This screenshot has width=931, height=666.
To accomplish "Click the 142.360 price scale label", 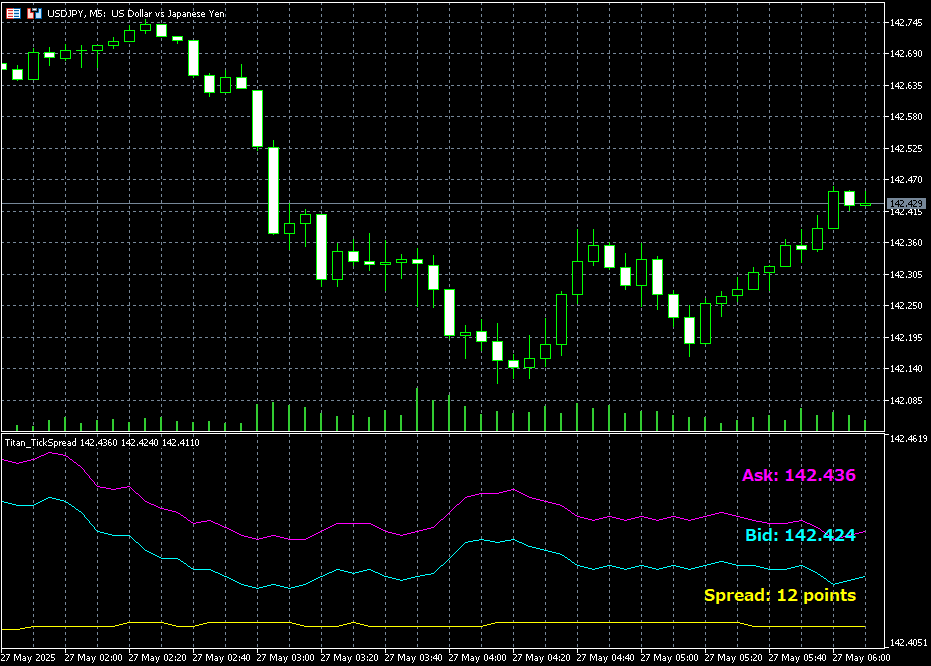I will coord(906,243).
